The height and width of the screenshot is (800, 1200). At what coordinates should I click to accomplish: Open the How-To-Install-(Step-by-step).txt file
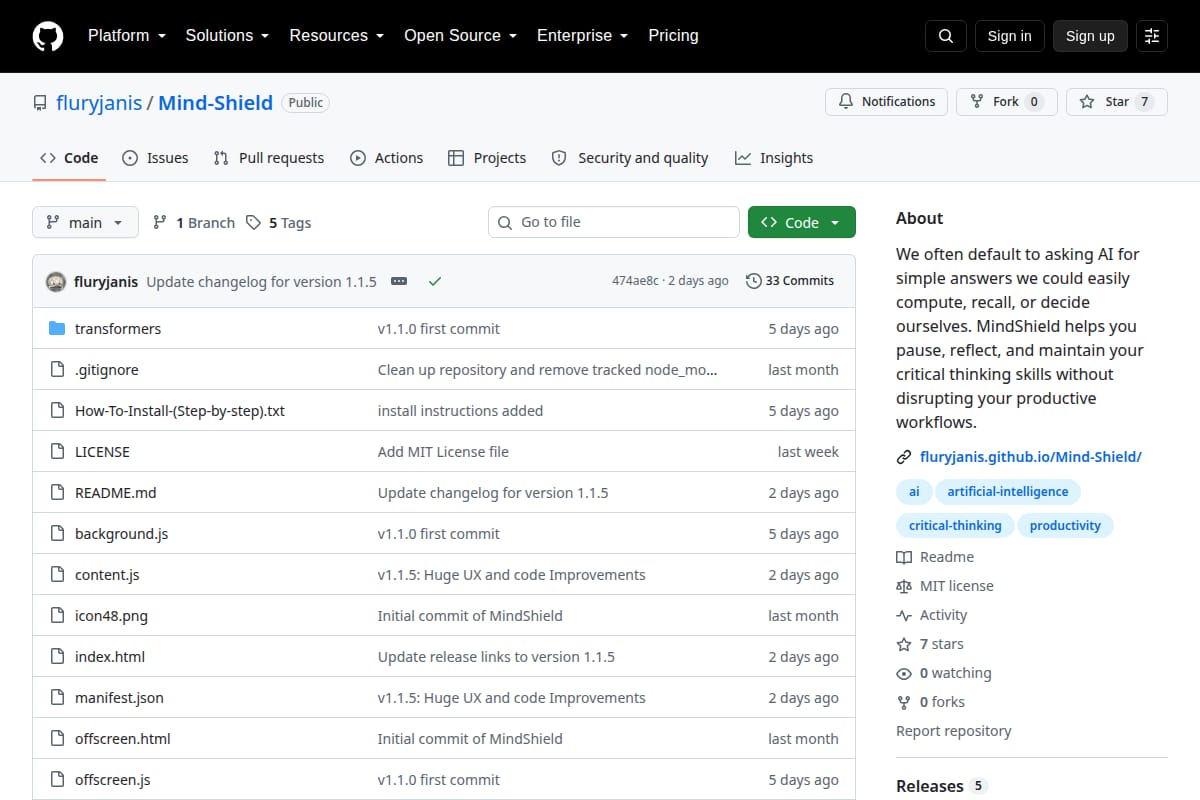pyautogui.click(x=180, y=410)
